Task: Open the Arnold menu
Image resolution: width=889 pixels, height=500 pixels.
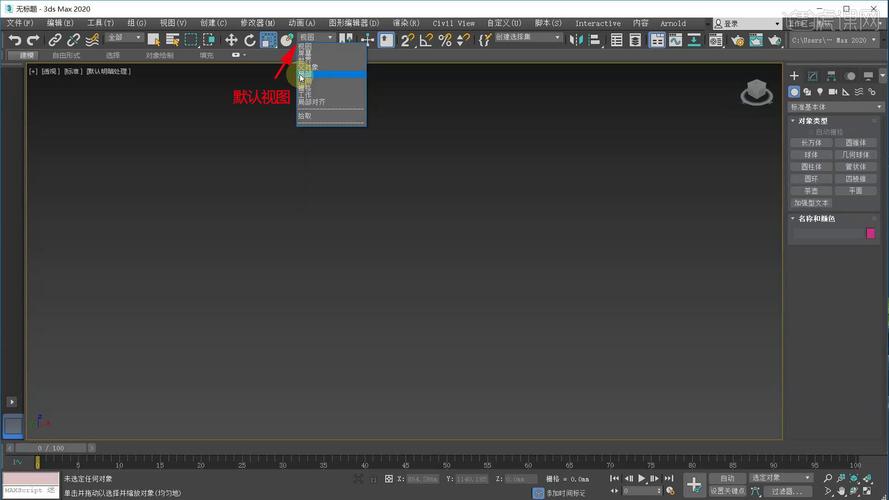Action: pos(673,23)
